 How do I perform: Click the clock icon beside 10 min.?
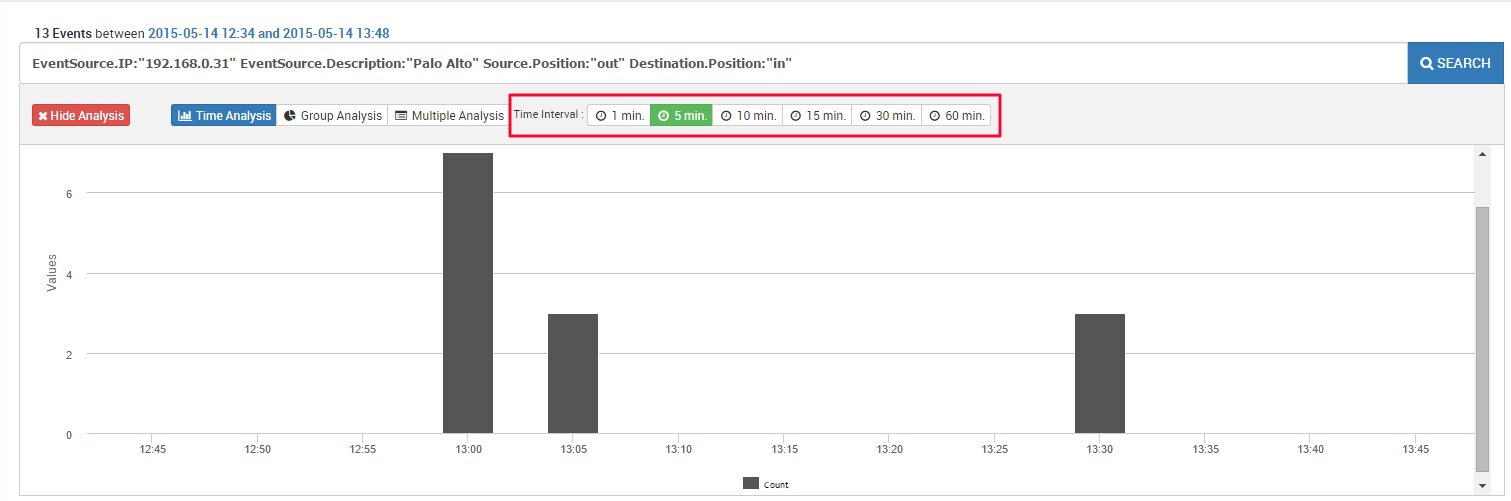[726, 116]
